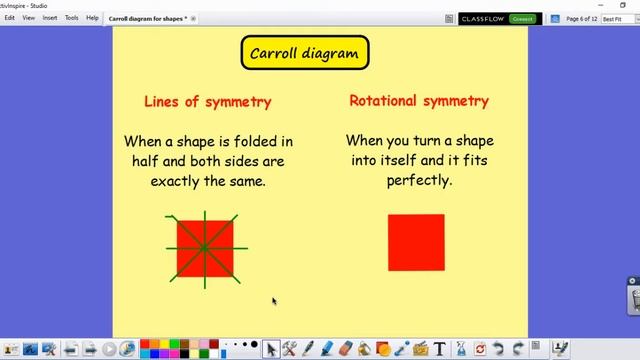Pick the dark green color swatch
This screenshot has width=640, height=360.
click(204, 354)
